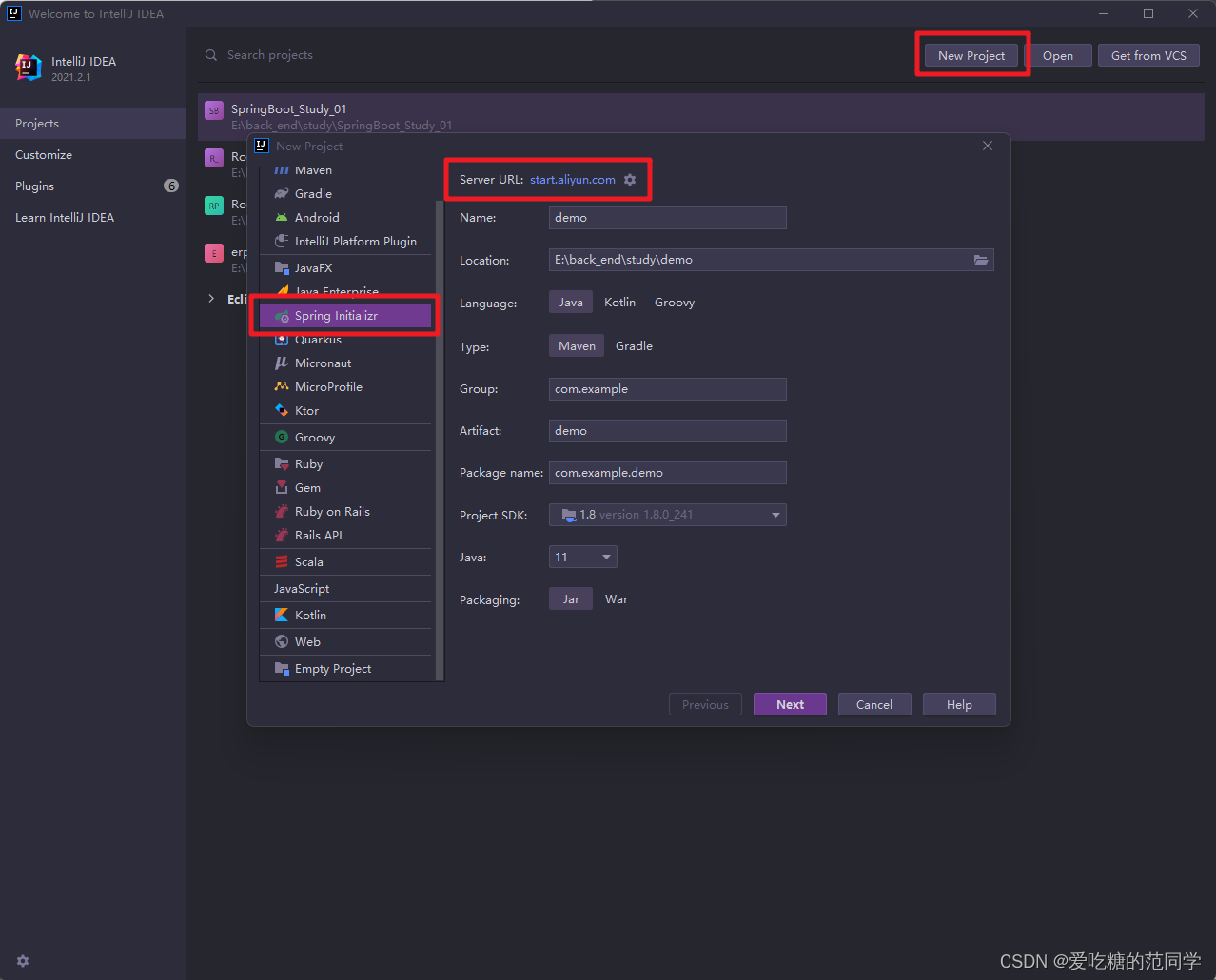Open Learn IntelliJ IDEA tab

93,218
